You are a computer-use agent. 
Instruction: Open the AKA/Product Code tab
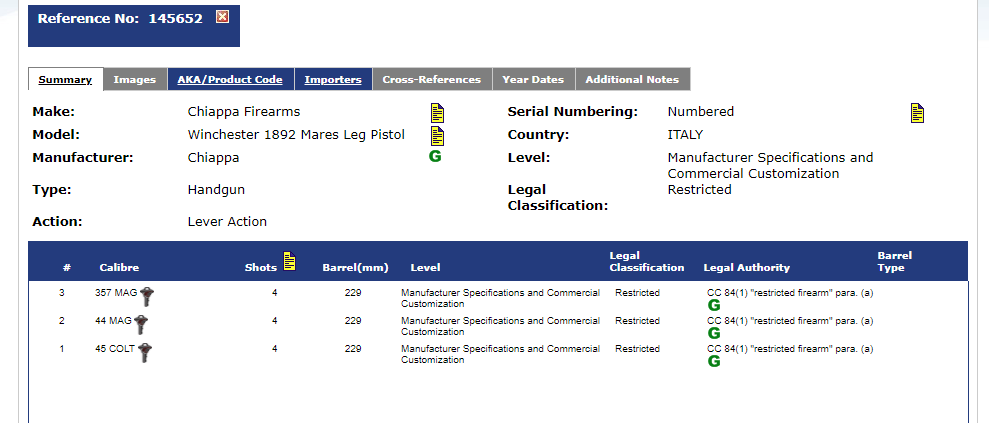pos(230,80)
